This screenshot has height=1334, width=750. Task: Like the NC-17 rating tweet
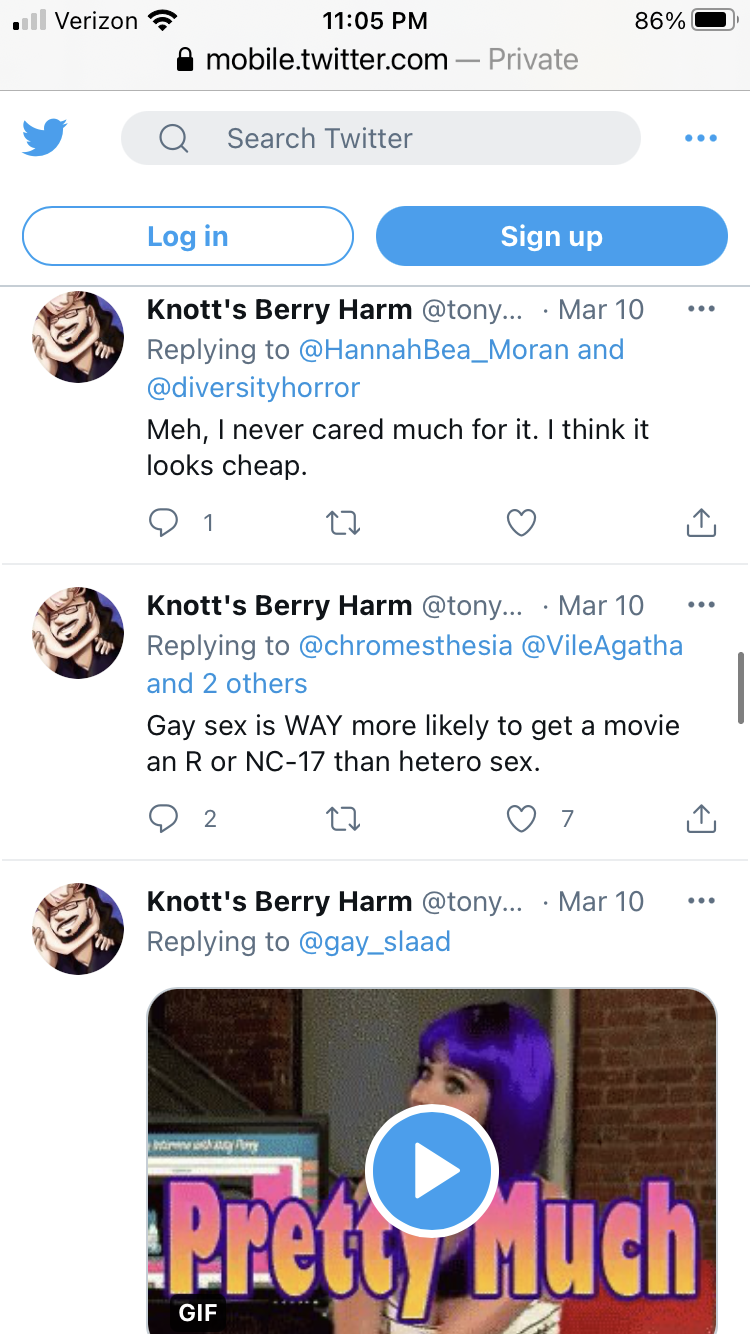522,819
